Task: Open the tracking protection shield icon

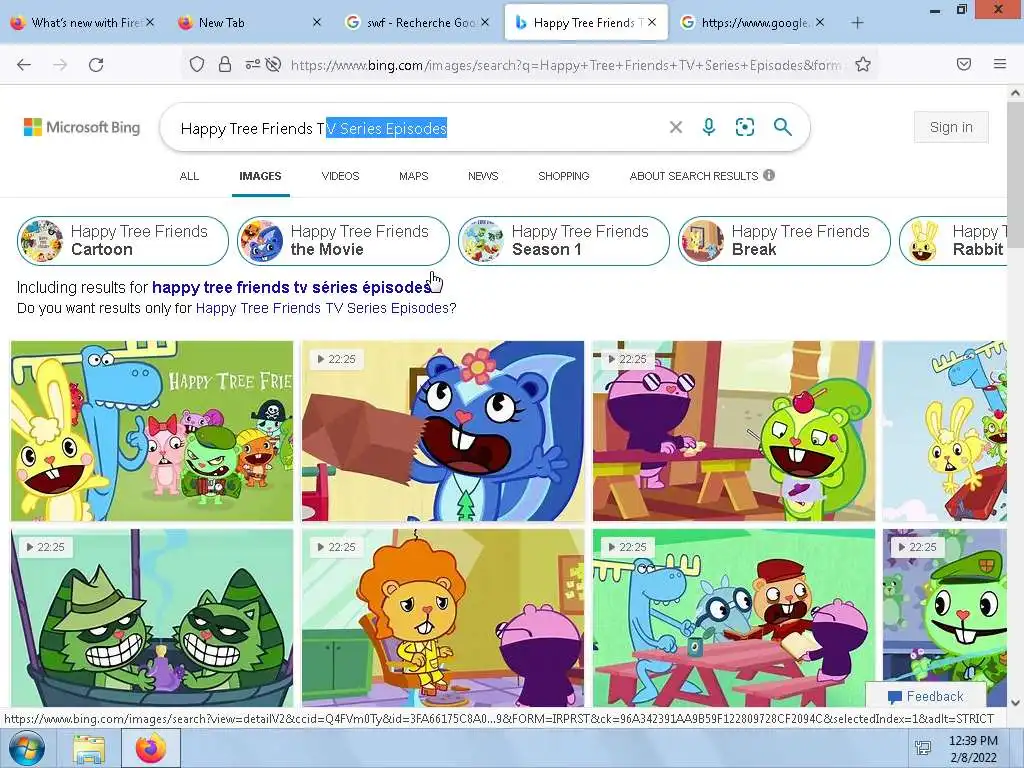Action: tap(197, 64)
